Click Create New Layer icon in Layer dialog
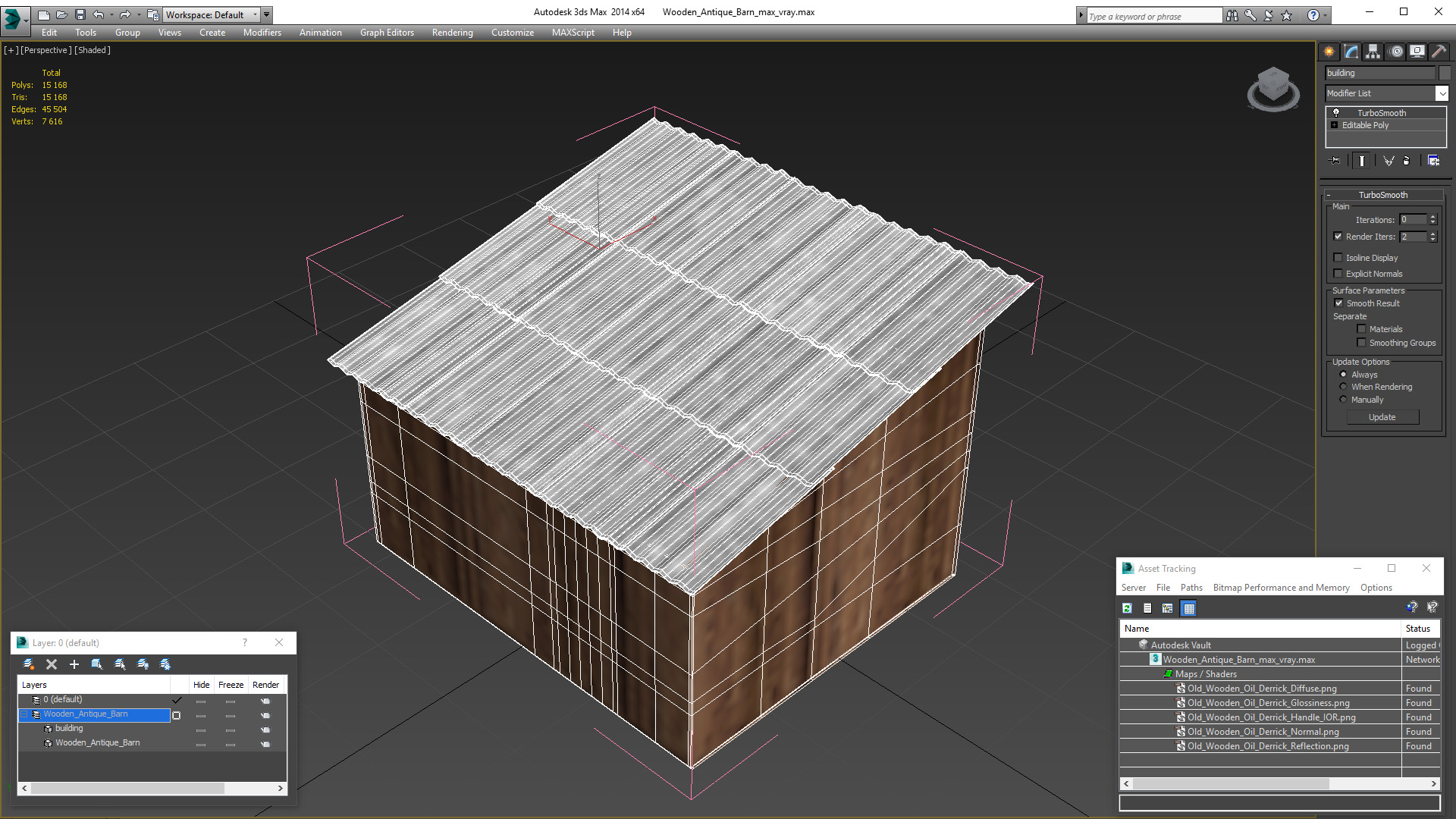 [x=29, y=664]
